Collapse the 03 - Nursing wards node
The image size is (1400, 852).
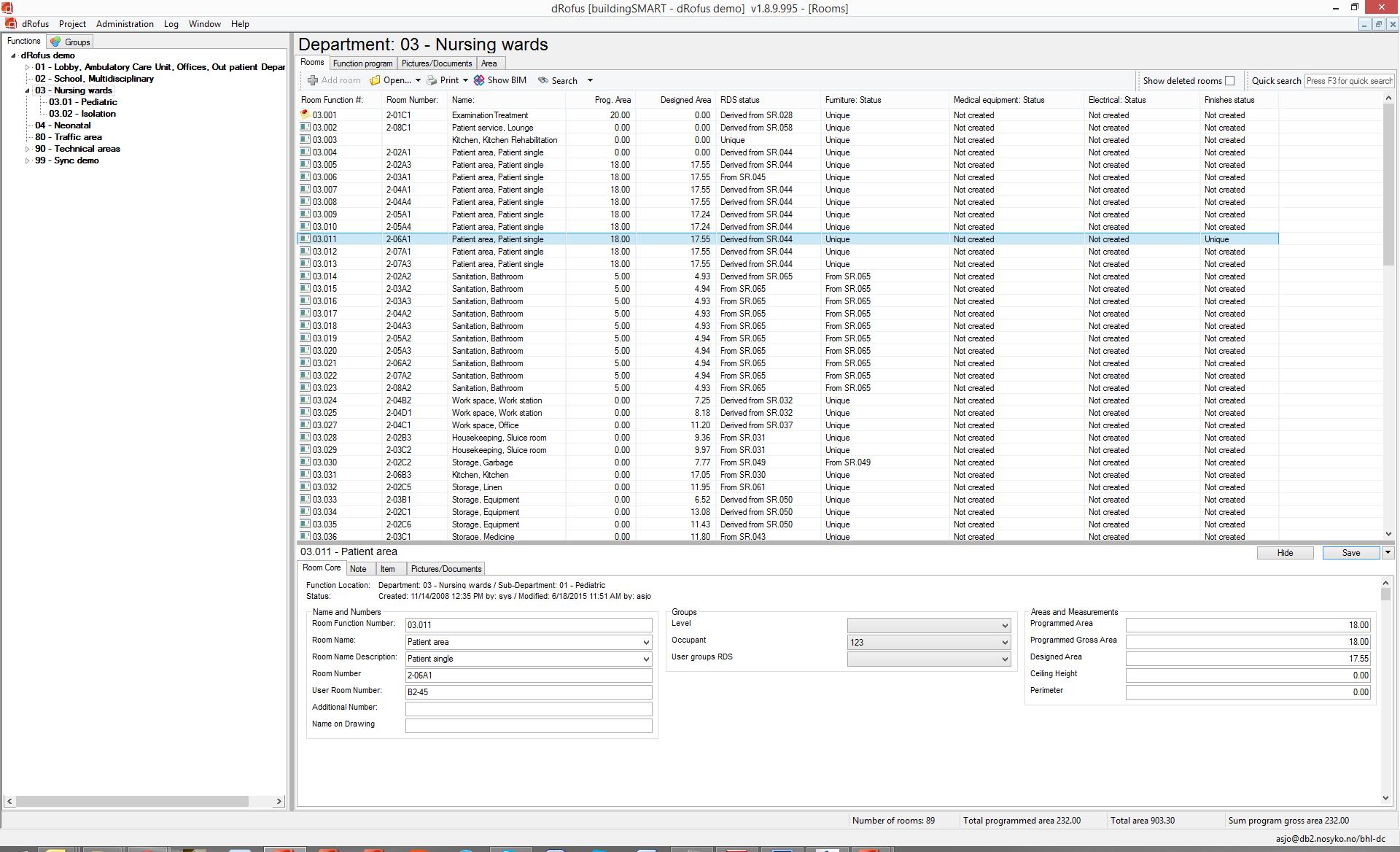[28, 90]
